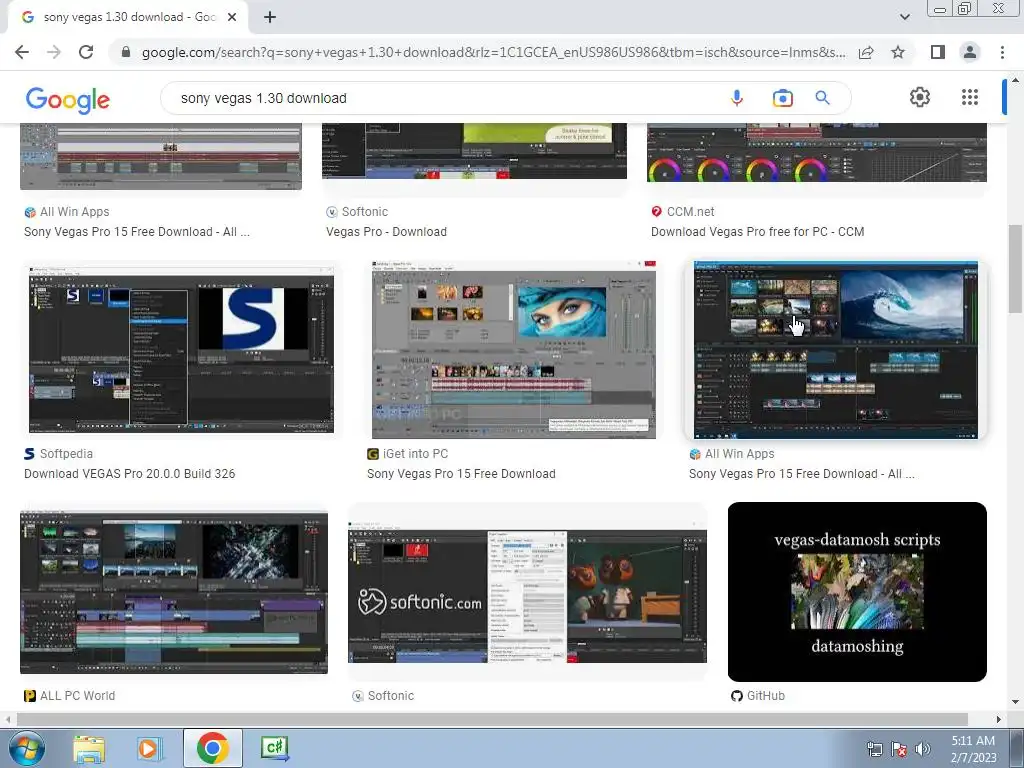The height and width of the screenshot is (768, 1024).
Task: Open 'Sony Vegas Pro 15 Free Download - All ...' top link
Action: coord(136,232)
